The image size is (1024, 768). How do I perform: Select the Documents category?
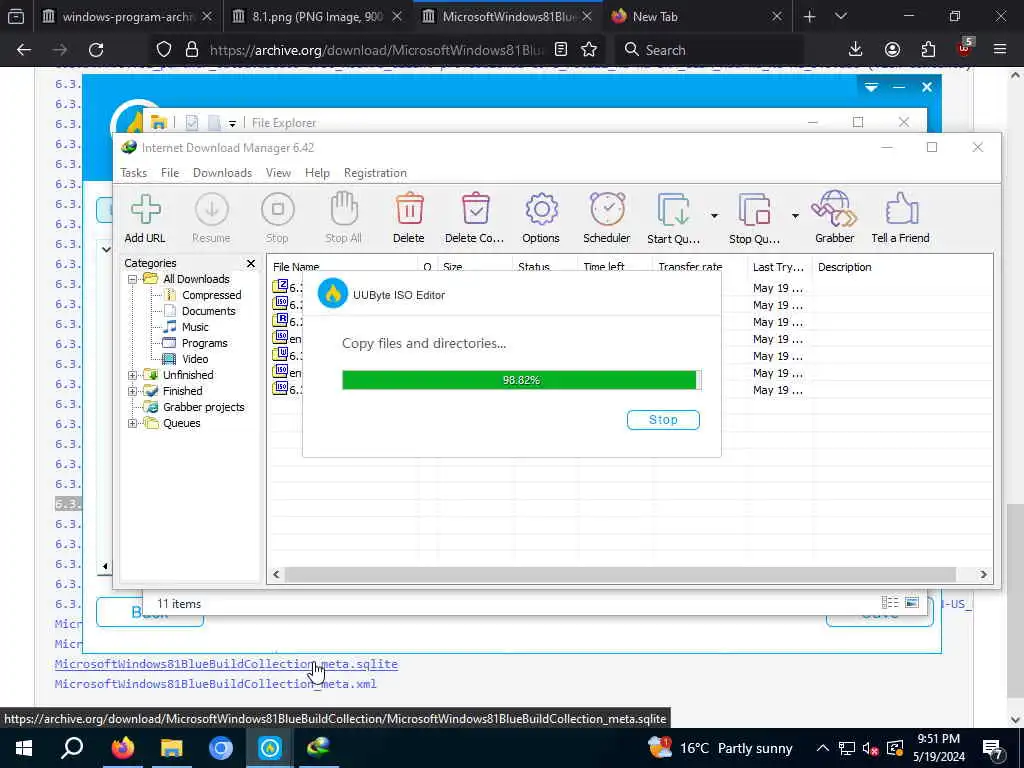pyautogui.click(x=208, y=312)
